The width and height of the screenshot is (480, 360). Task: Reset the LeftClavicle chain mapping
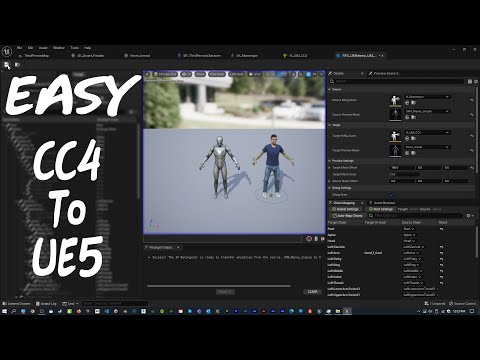coord(441,247)
